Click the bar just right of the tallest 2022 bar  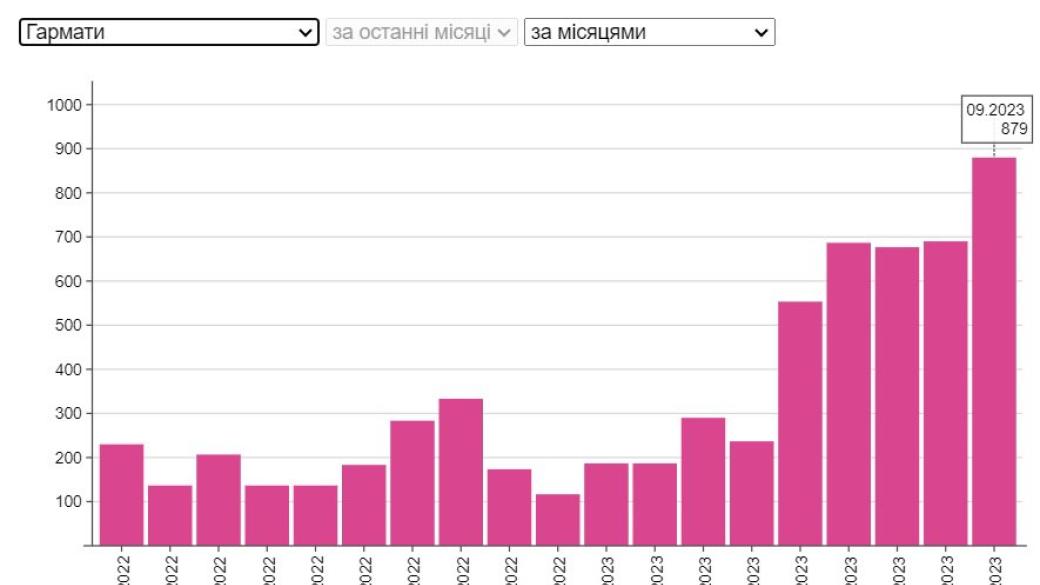[509, 506]
